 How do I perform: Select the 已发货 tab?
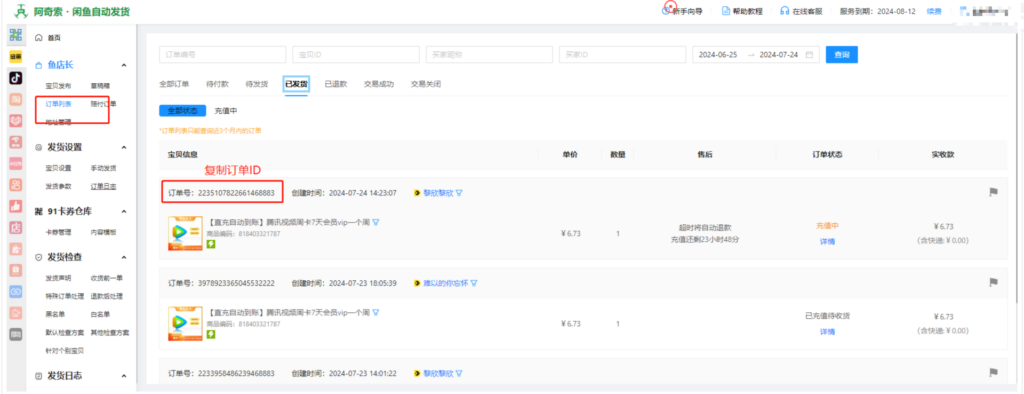(x=296, y=84)
